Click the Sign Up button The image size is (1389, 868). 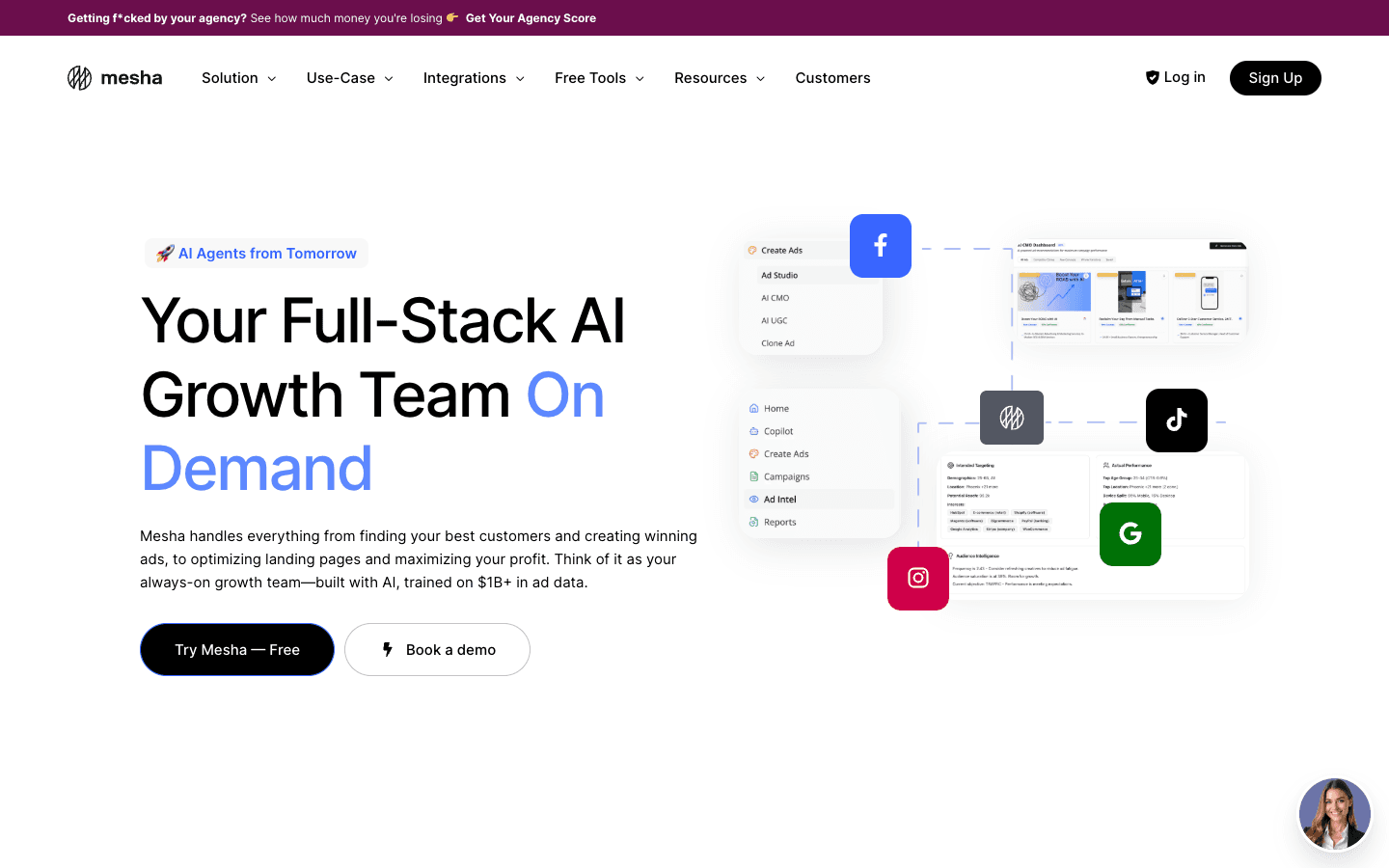pos(1274,78)
